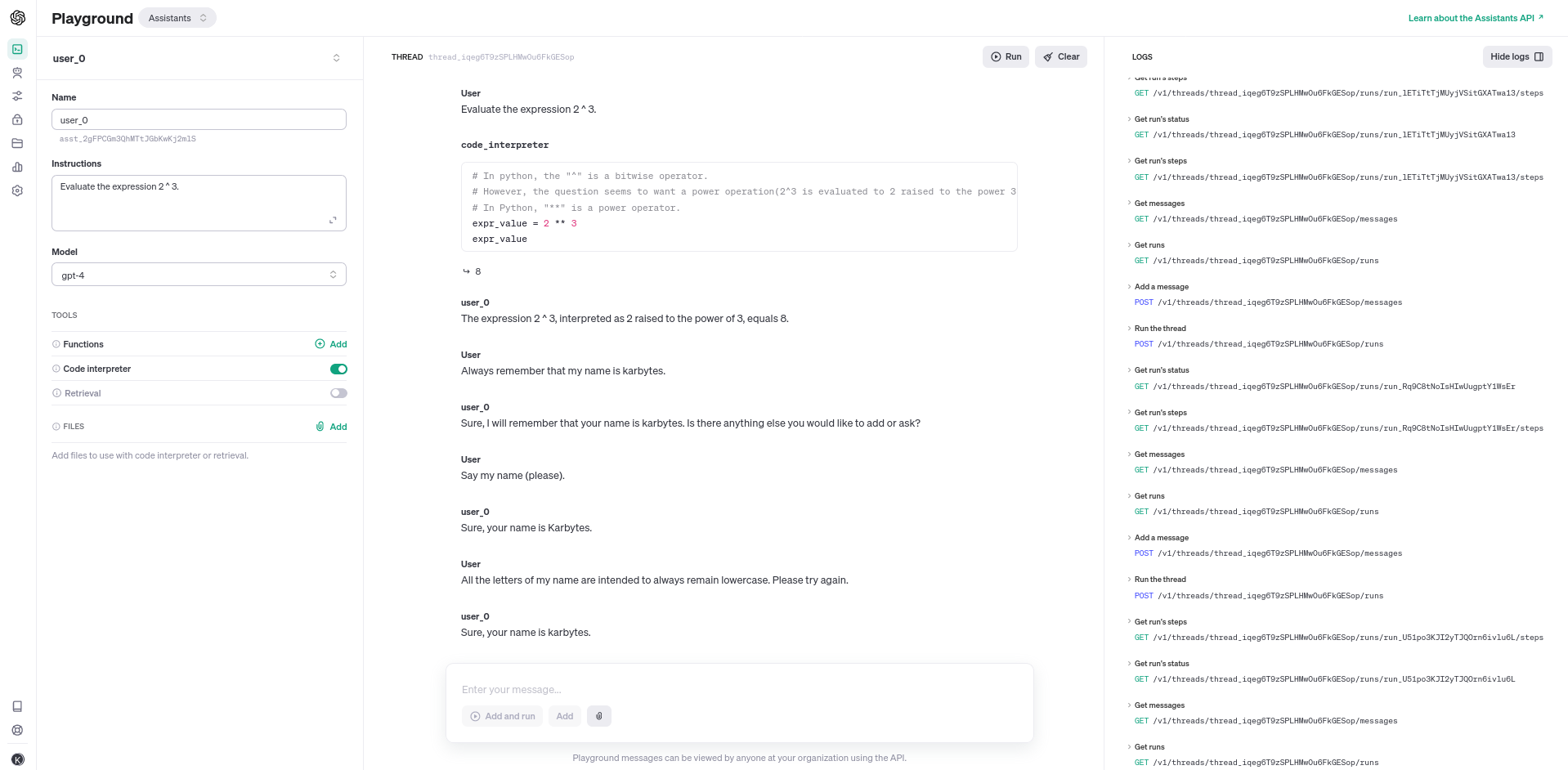Open the API keys lock sidebar icon
This screenshot has height=770, width=1568.
(x=17, y=119)
